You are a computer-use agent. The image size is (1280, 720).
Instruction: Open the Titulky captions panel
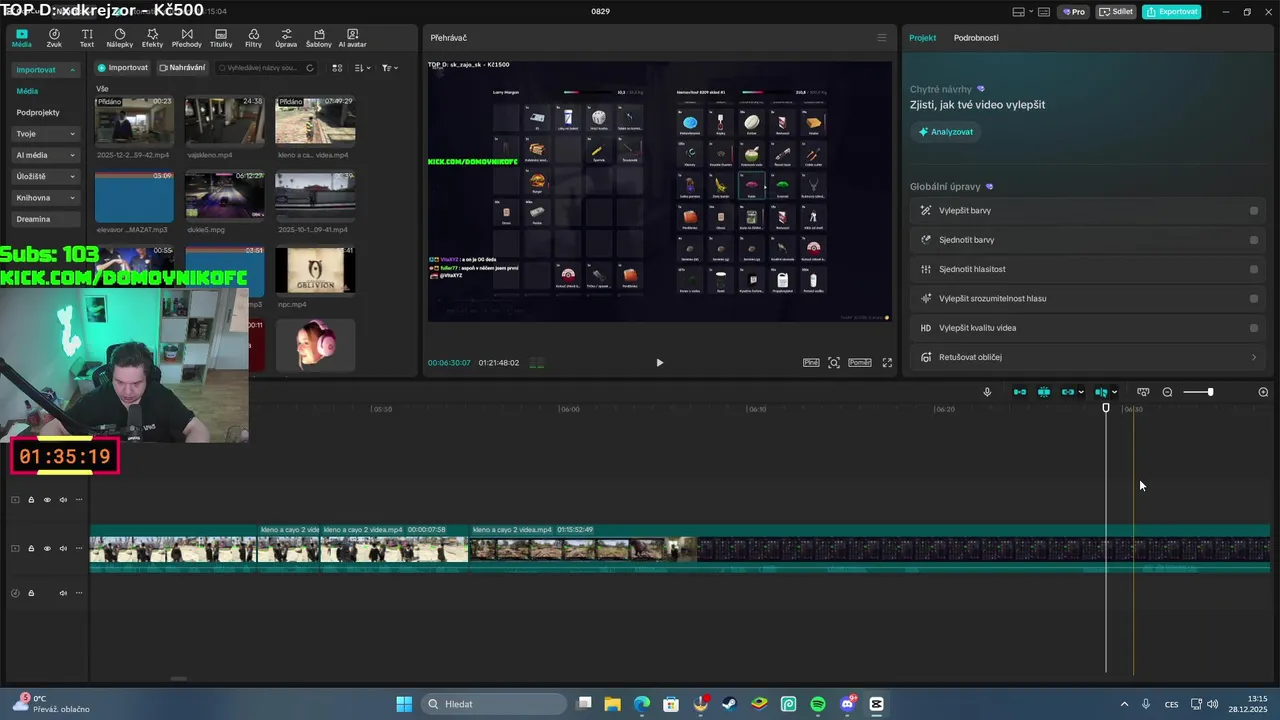tap(221, 38)
